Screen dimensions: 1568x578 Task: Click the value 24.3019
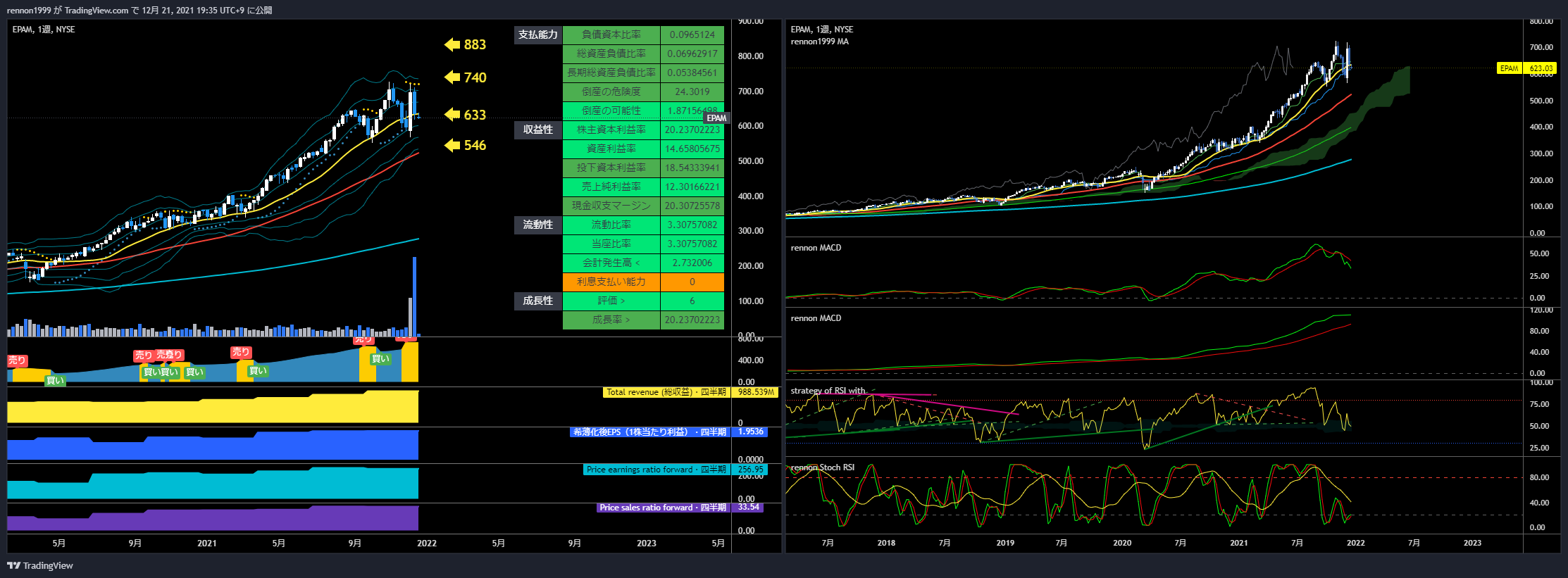(x=692, y=92)
